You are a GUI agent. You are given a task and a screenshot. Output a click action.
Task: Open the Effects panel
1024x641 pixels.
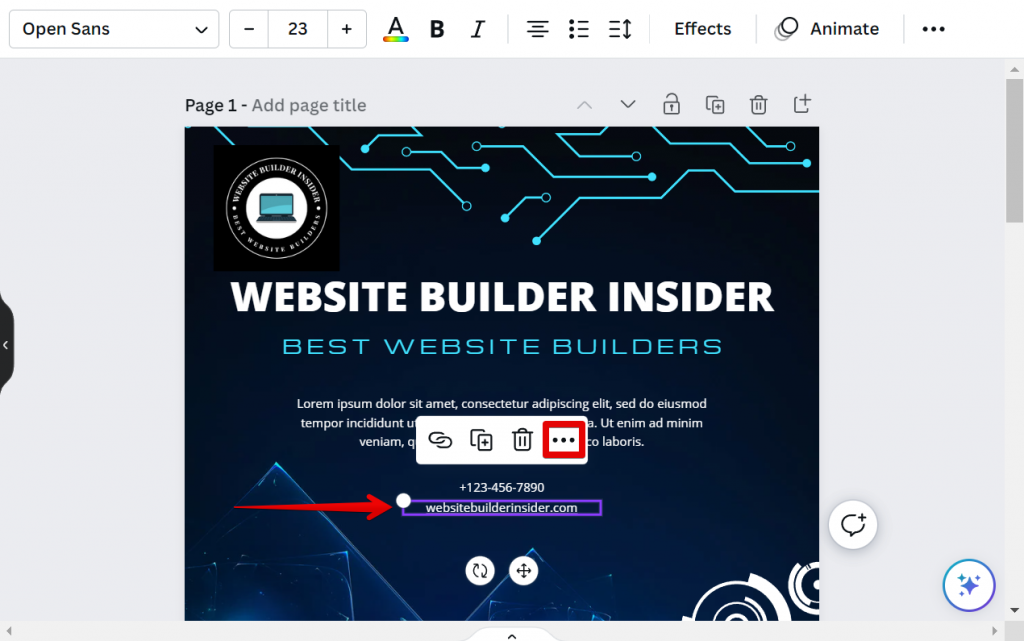(702, 29)
